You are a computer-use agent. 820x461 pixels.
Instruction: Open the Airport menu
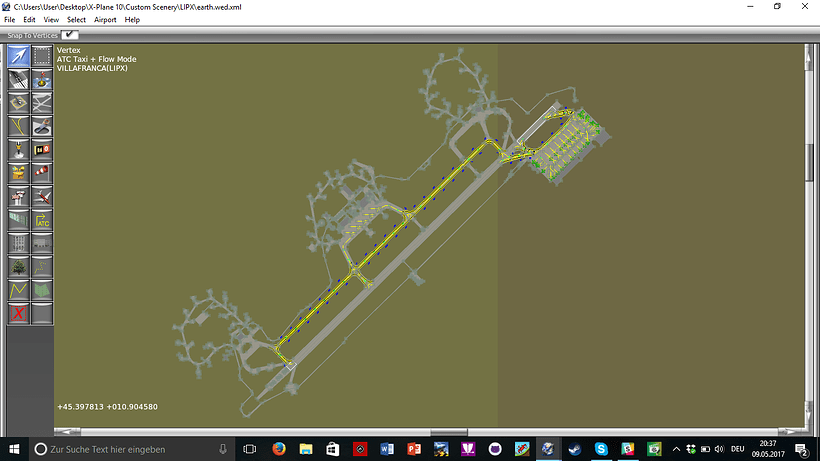coord(105,20)
